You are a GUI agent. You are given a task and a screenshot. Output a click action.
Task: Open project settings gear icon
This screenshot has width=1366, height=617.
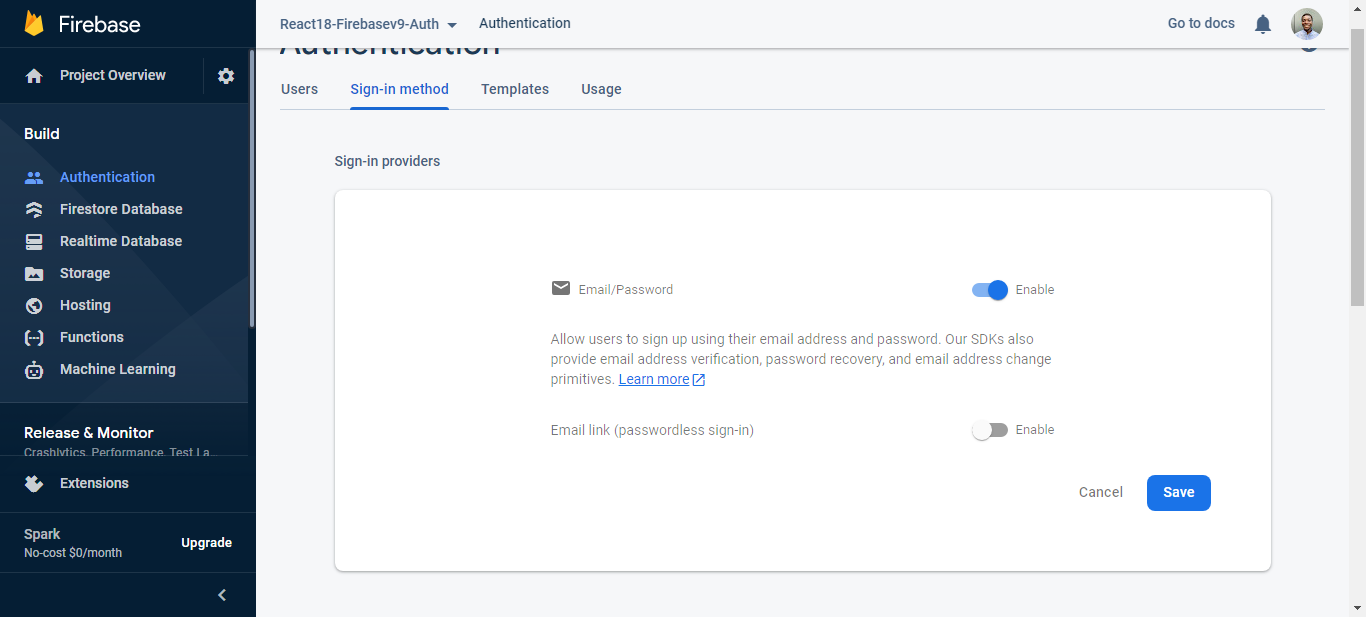226,76
